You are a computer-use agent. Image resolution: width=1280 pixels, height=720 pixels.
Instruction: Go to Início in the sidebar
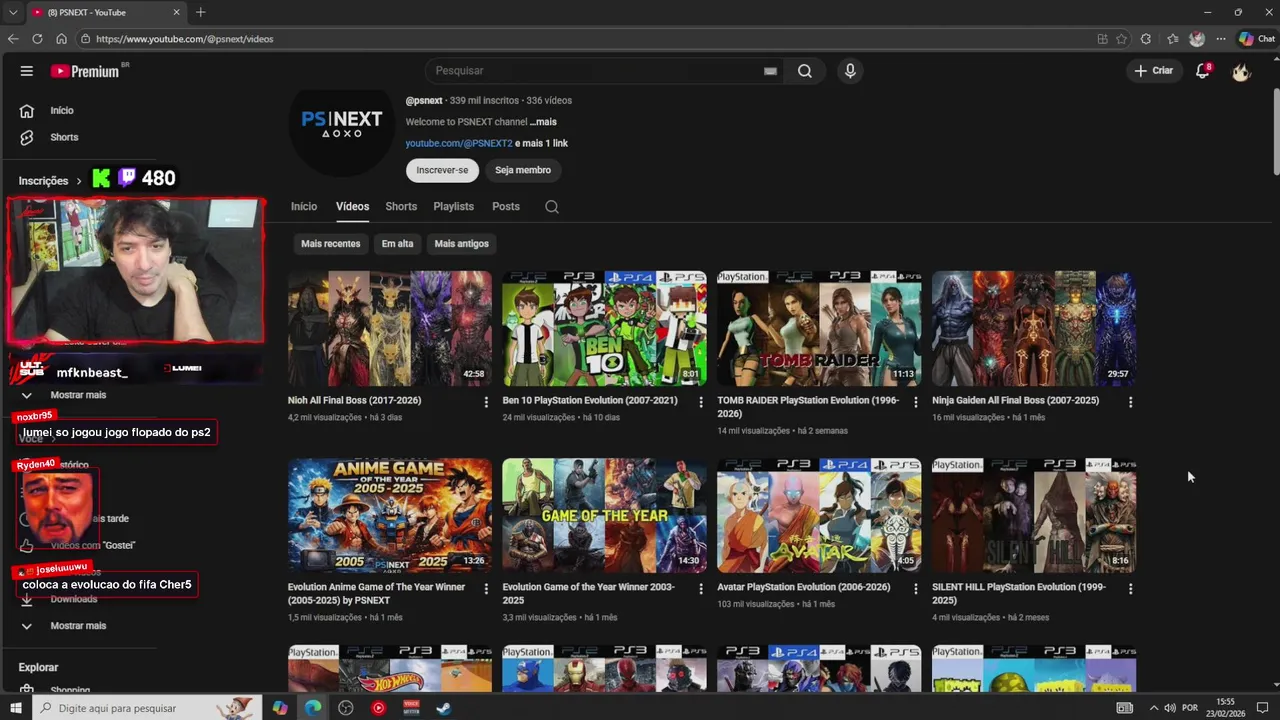(62, 111)
